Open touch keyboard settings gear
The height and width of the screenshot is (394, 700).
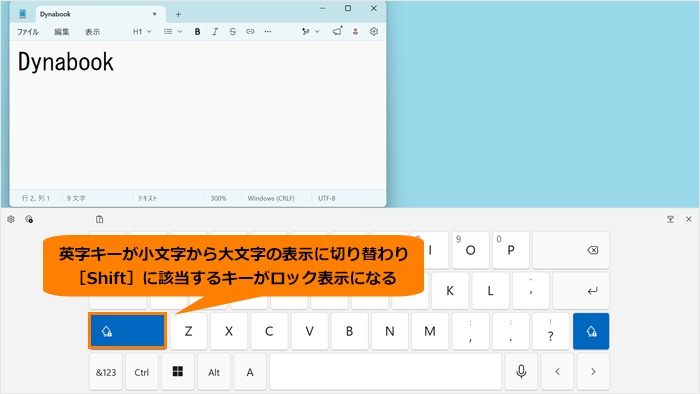click(x=11, y=219)
